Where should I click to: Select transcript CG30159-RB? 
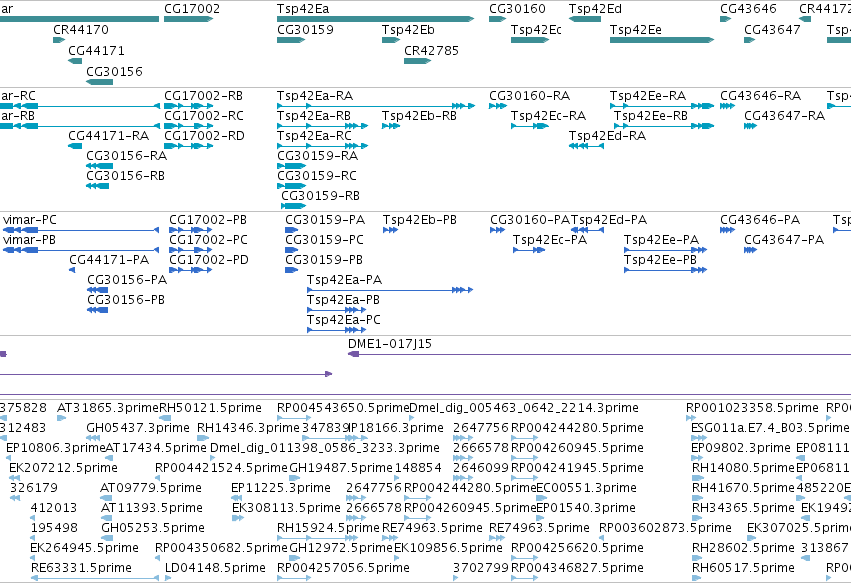pos(294,206)
